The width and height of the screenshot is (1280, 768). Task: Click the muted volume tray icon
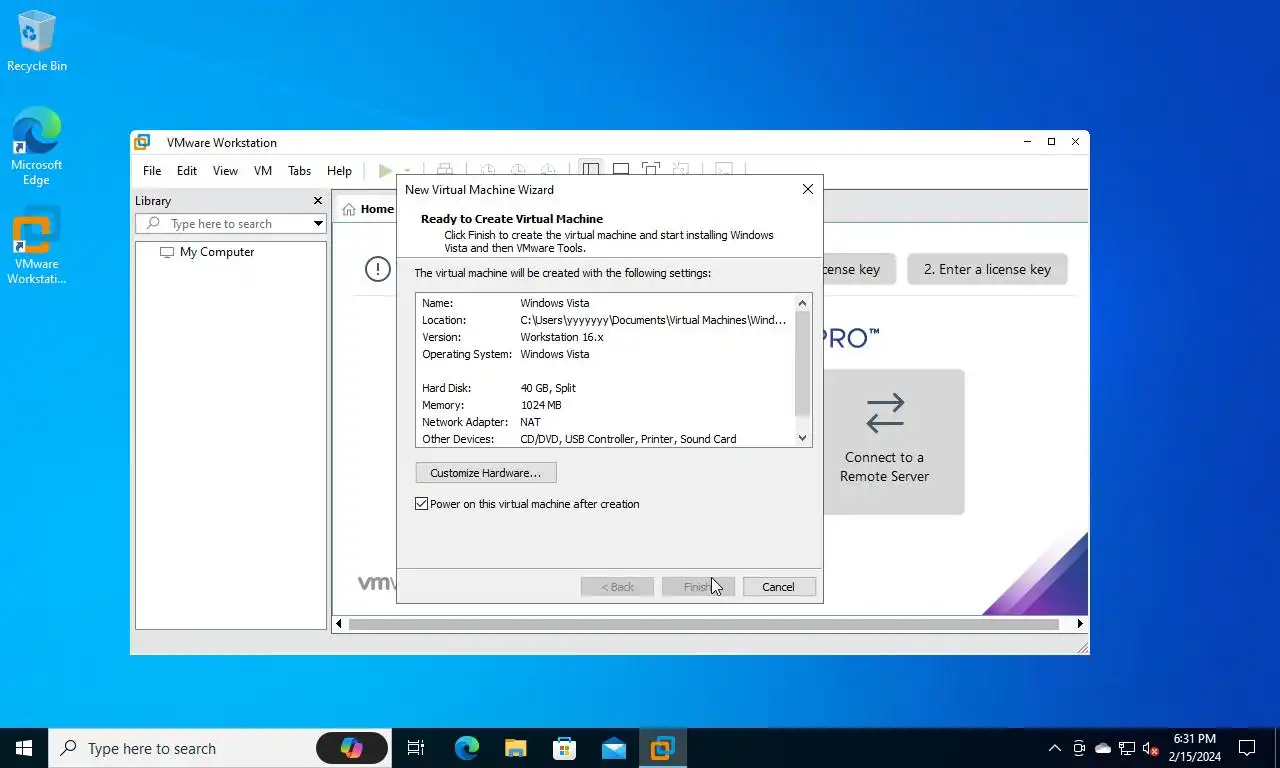tap(1151, 748)
